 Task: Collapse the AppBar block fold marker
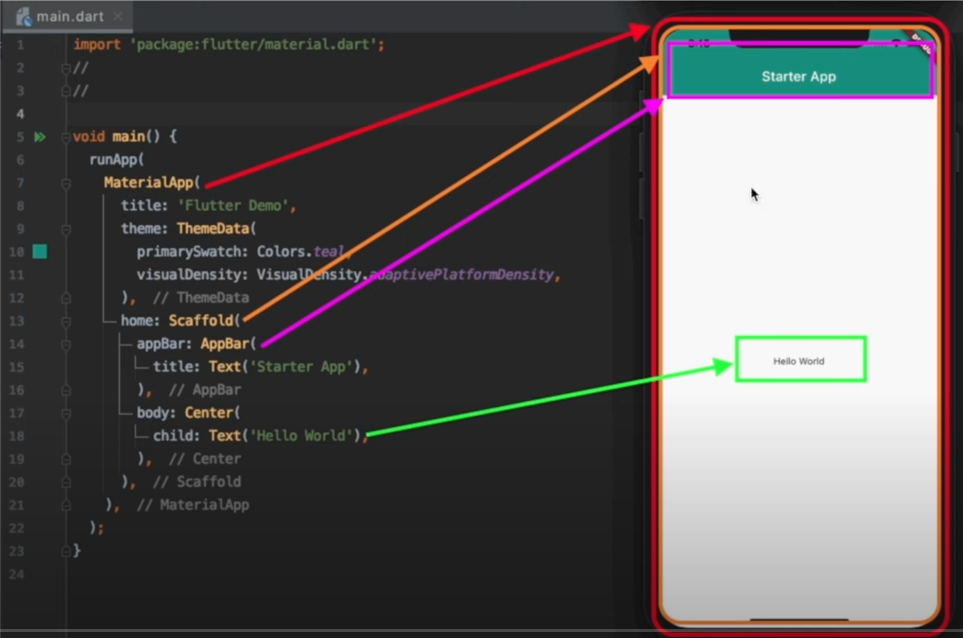(x=66, y=343)
